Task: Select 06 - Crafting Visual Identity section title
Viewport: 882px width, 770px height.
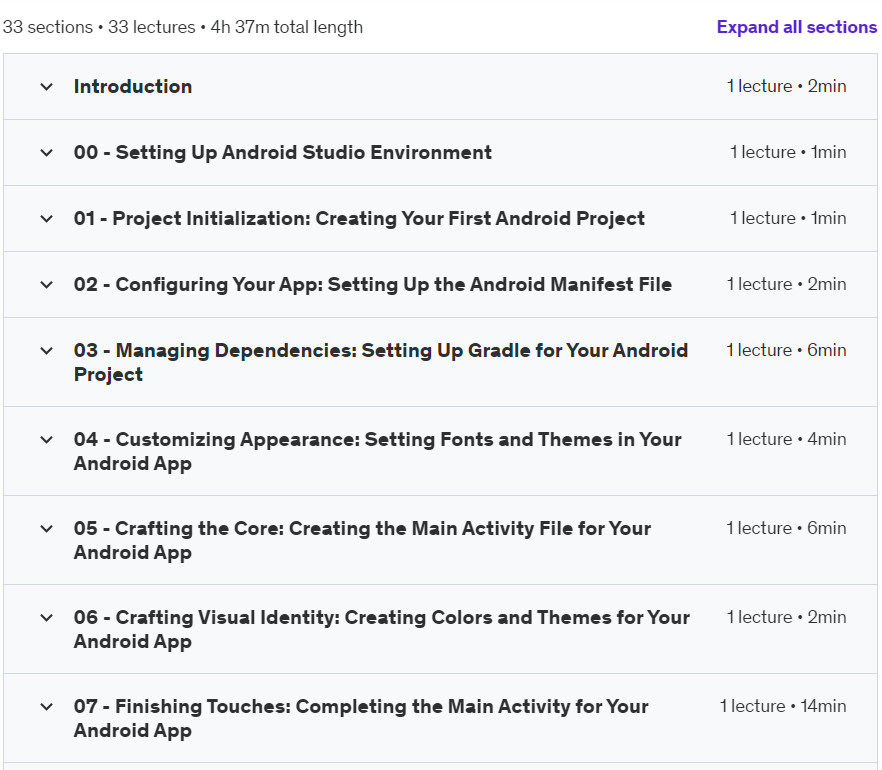Action: coord(381,629)
